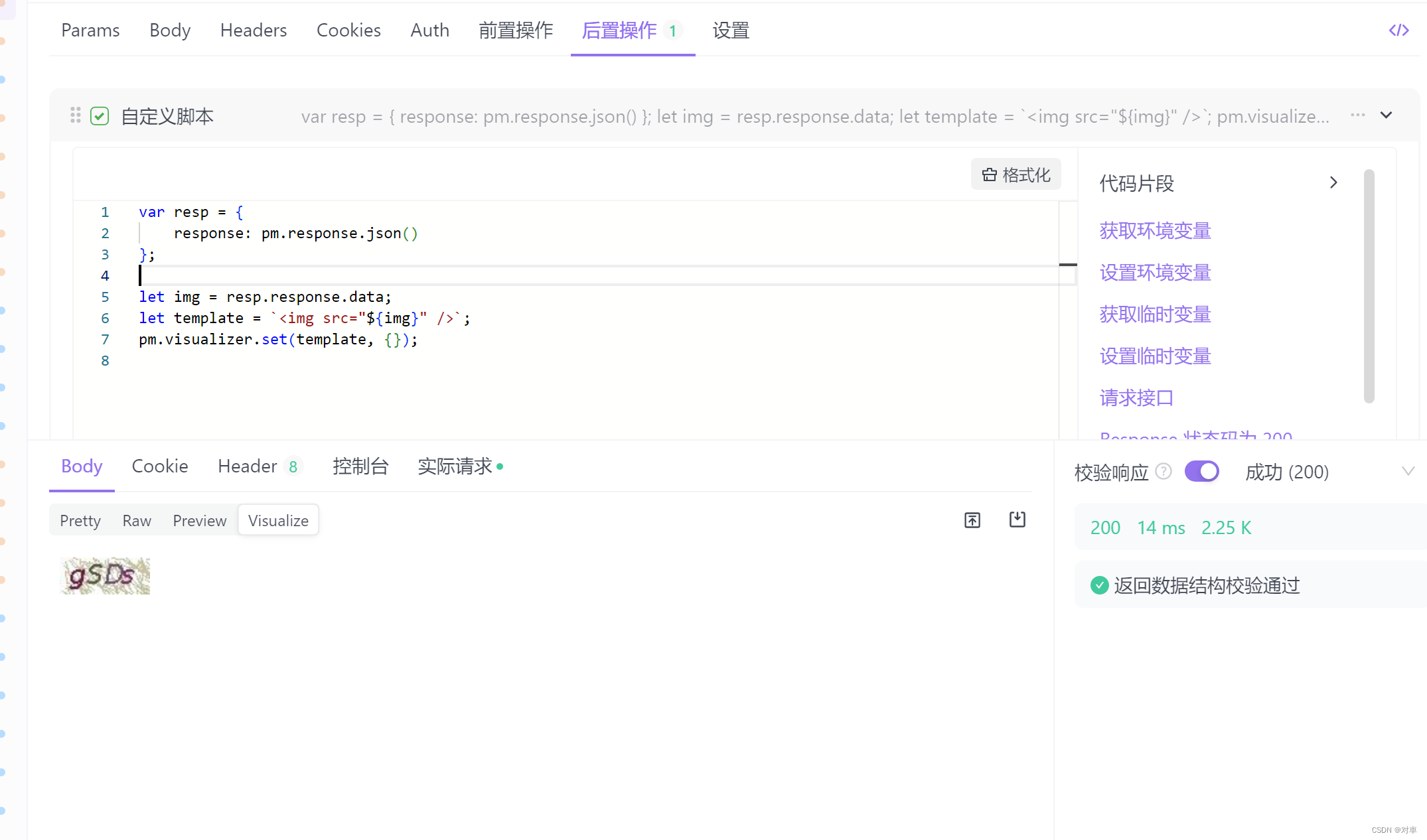The image size is (1427, 840).
Task: Click the drag handle of the custom script
Action: click(76, 115)
